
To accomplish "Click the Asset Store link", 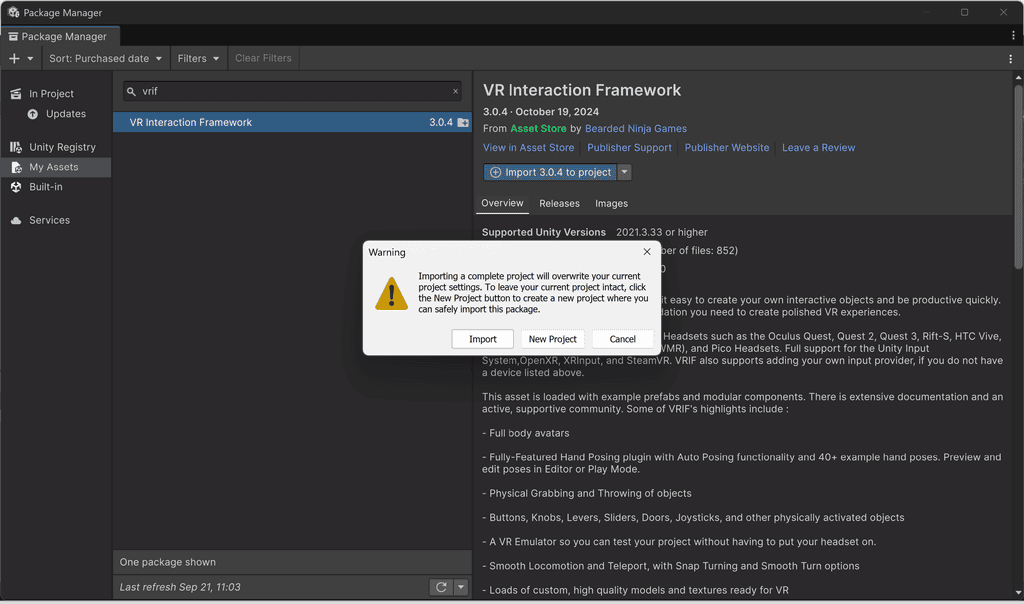I will 538,129.
